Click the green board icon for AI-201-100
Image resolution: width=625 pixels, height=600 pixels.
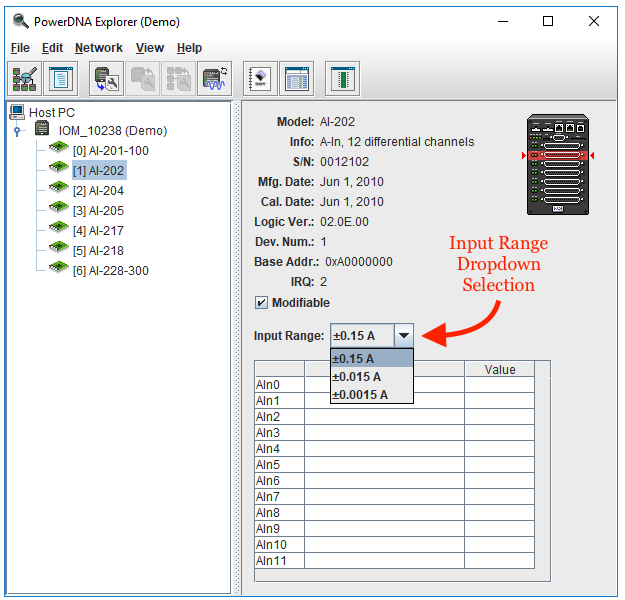59,147
